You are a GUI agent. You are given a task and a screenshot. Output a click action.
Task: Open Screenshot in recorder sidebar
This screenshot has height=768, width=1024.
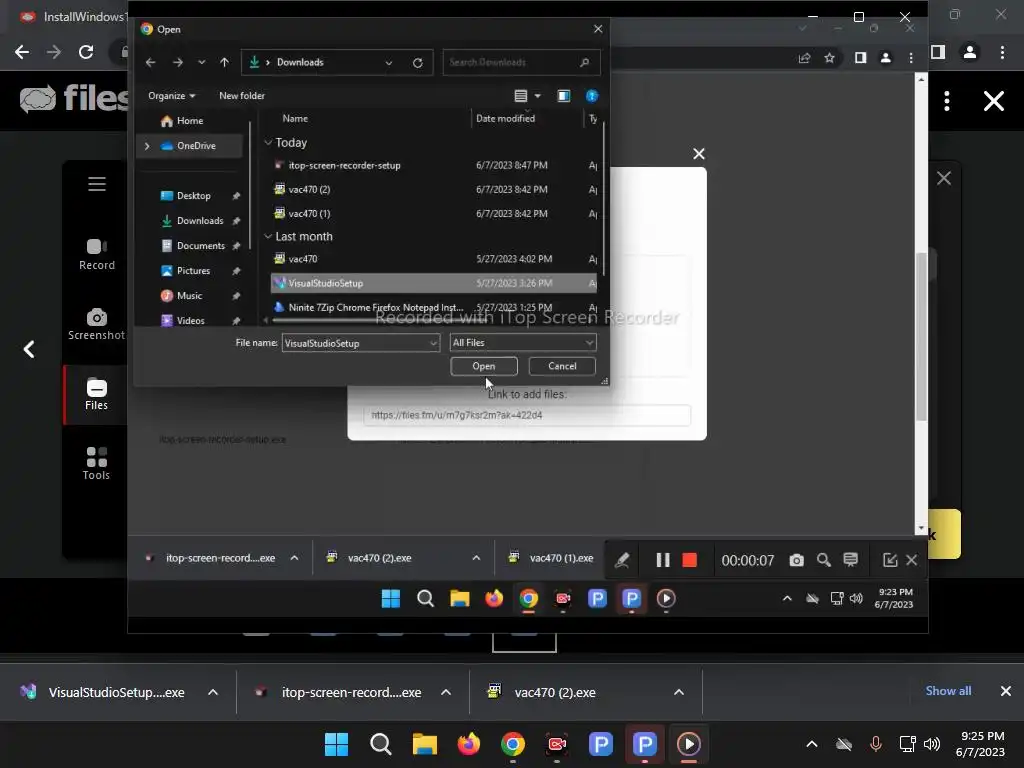pyautogui.click(x=97, y=325)
